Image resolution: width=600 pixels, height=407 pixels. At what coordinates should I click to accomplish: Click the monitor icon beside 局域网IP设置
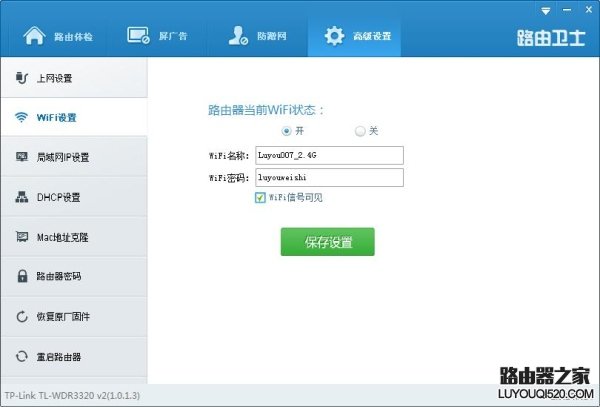[22, 157]
